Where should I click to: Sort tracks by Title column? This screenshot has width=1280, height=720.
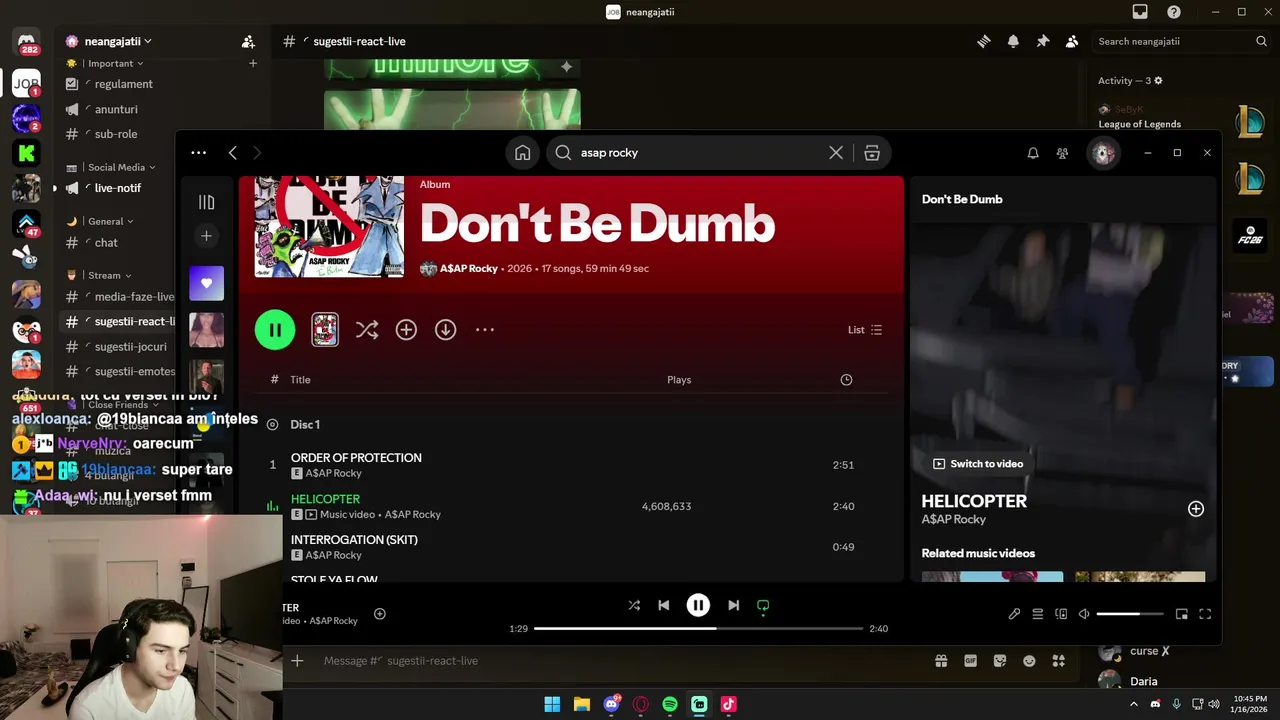pyautogui.click(x=300, y=380)
